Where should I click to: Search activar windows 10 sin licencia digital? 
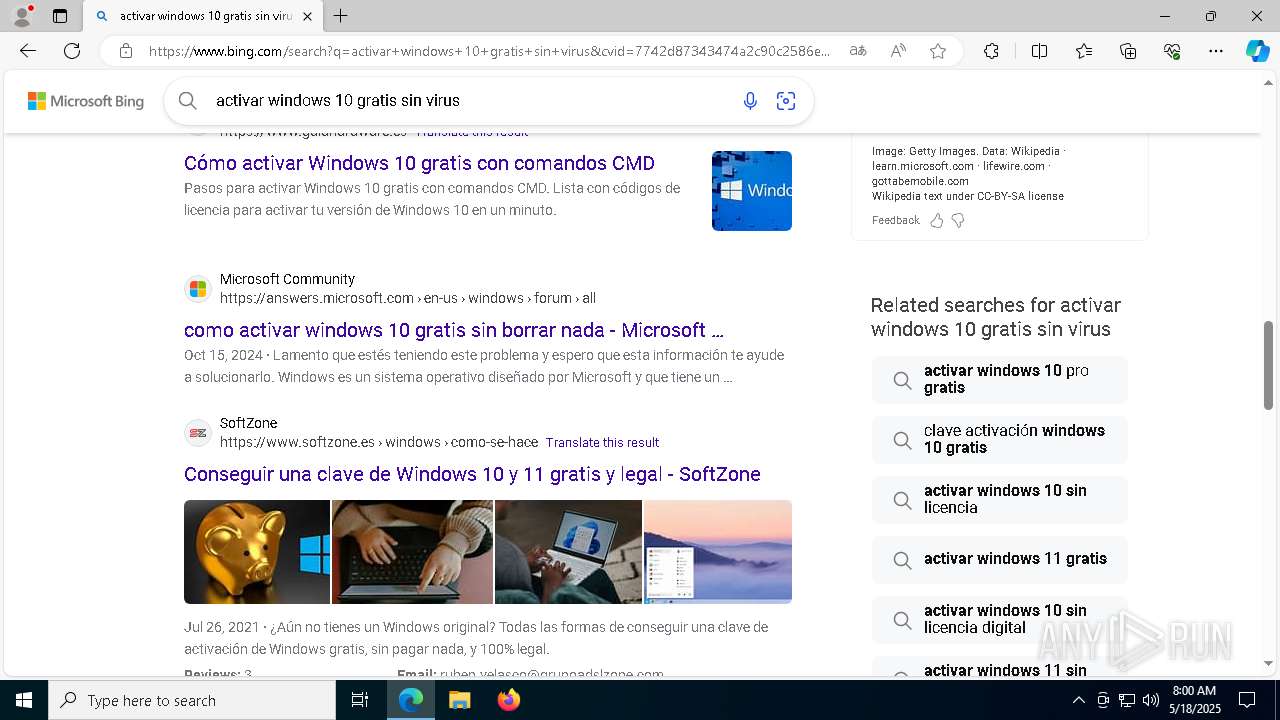click(x=999, y=619)
